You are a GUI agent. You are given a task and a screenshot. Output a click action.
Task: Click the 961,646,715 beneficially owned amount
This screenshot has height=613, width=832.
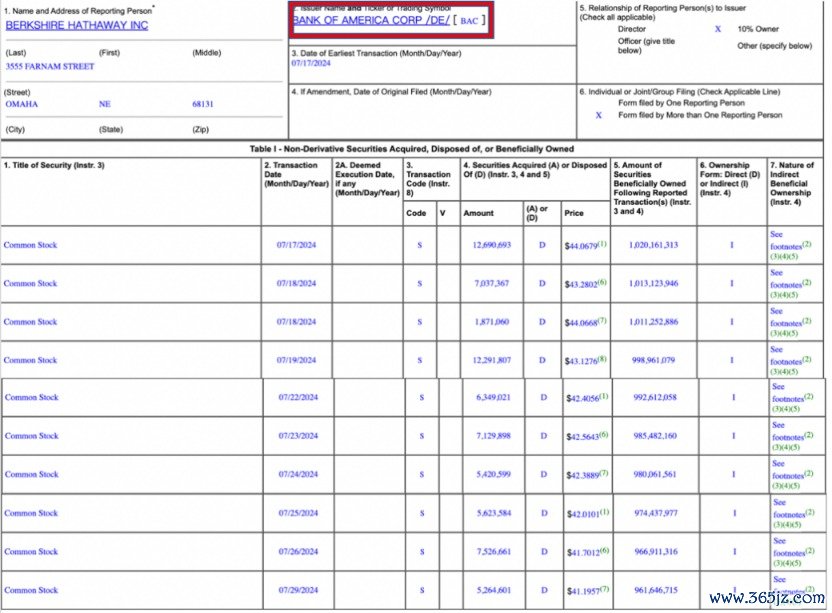pyautogui.click(x=655, y=590)
